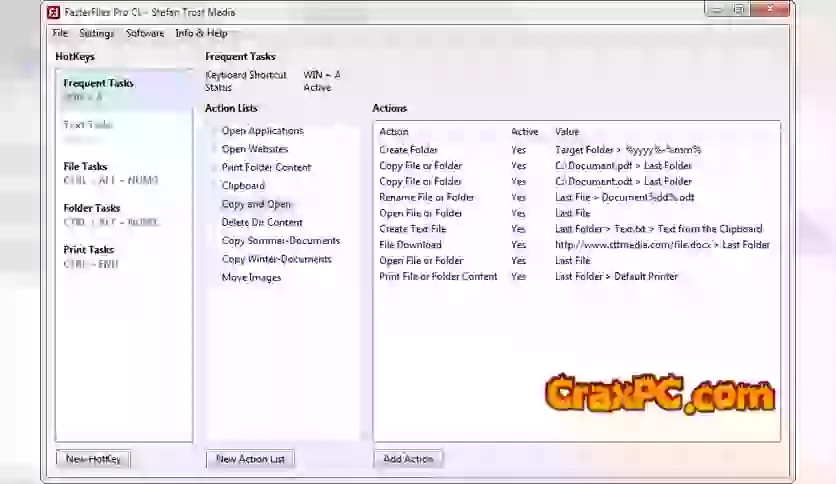Click the Target Folder > %yyyy% value
This screenshot has height=484, width=836.
(x=628, y=150)
